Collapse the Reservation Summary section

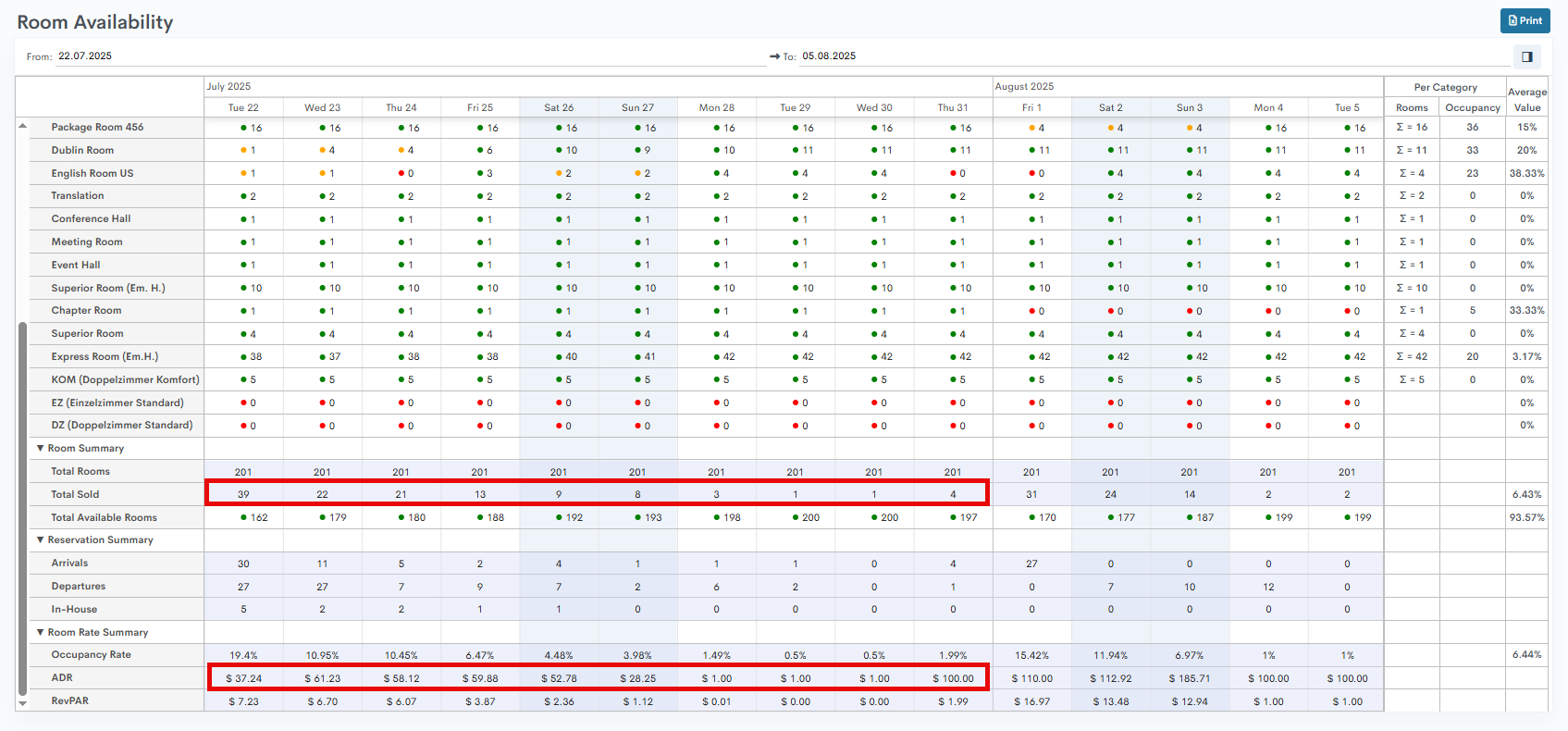41,539
